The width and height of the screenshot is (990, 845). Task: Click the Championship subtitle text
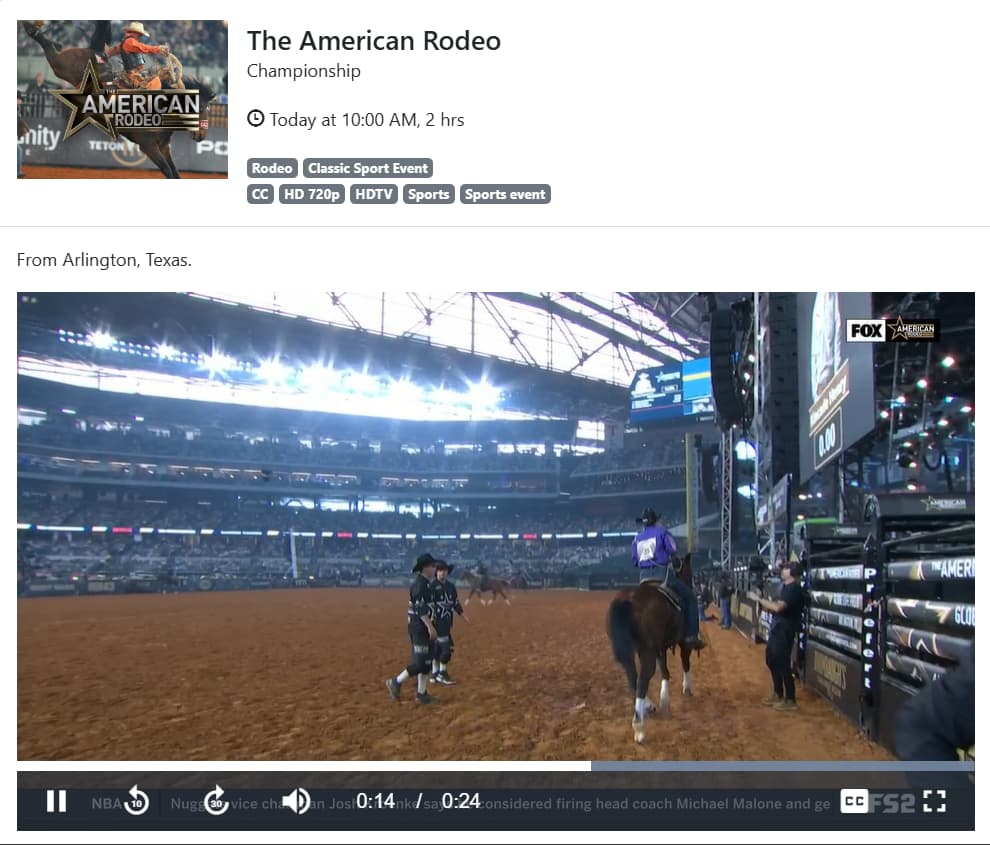(x=304, y=71)
